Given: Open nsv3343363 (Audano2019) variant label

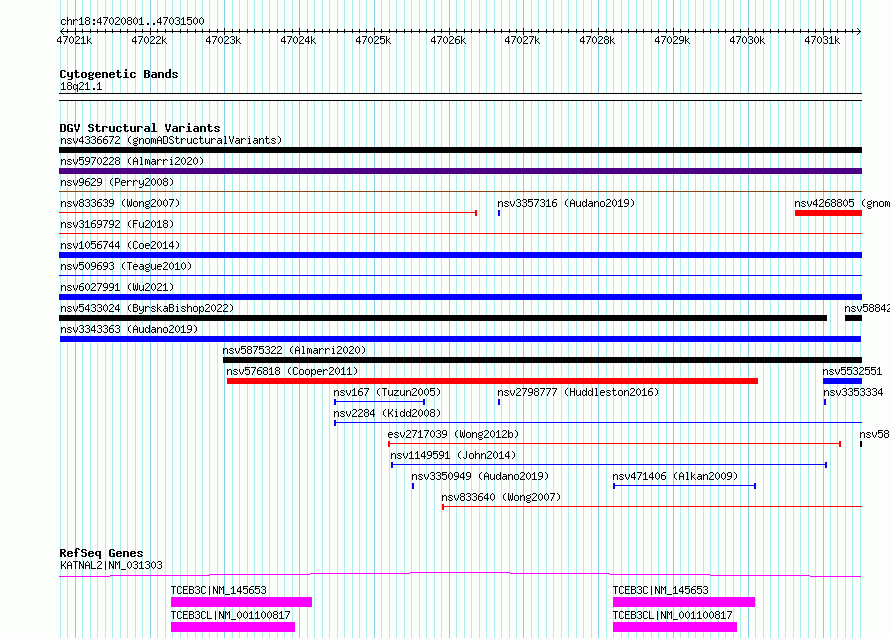Looking at the screenshot, I should (x=129, y=329).
